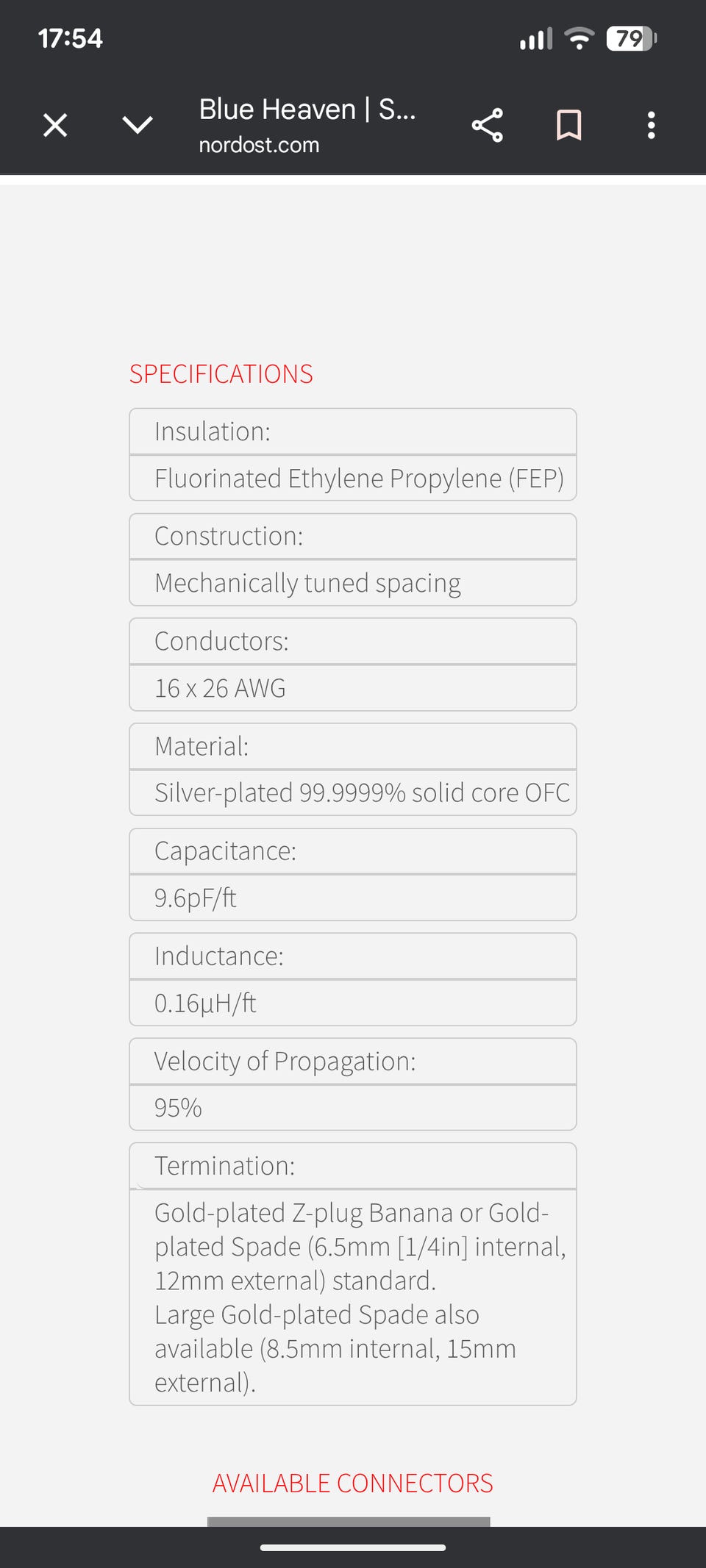
Task: Bookmark this page with the bookmark icon
Action: [x=569, y=125]
